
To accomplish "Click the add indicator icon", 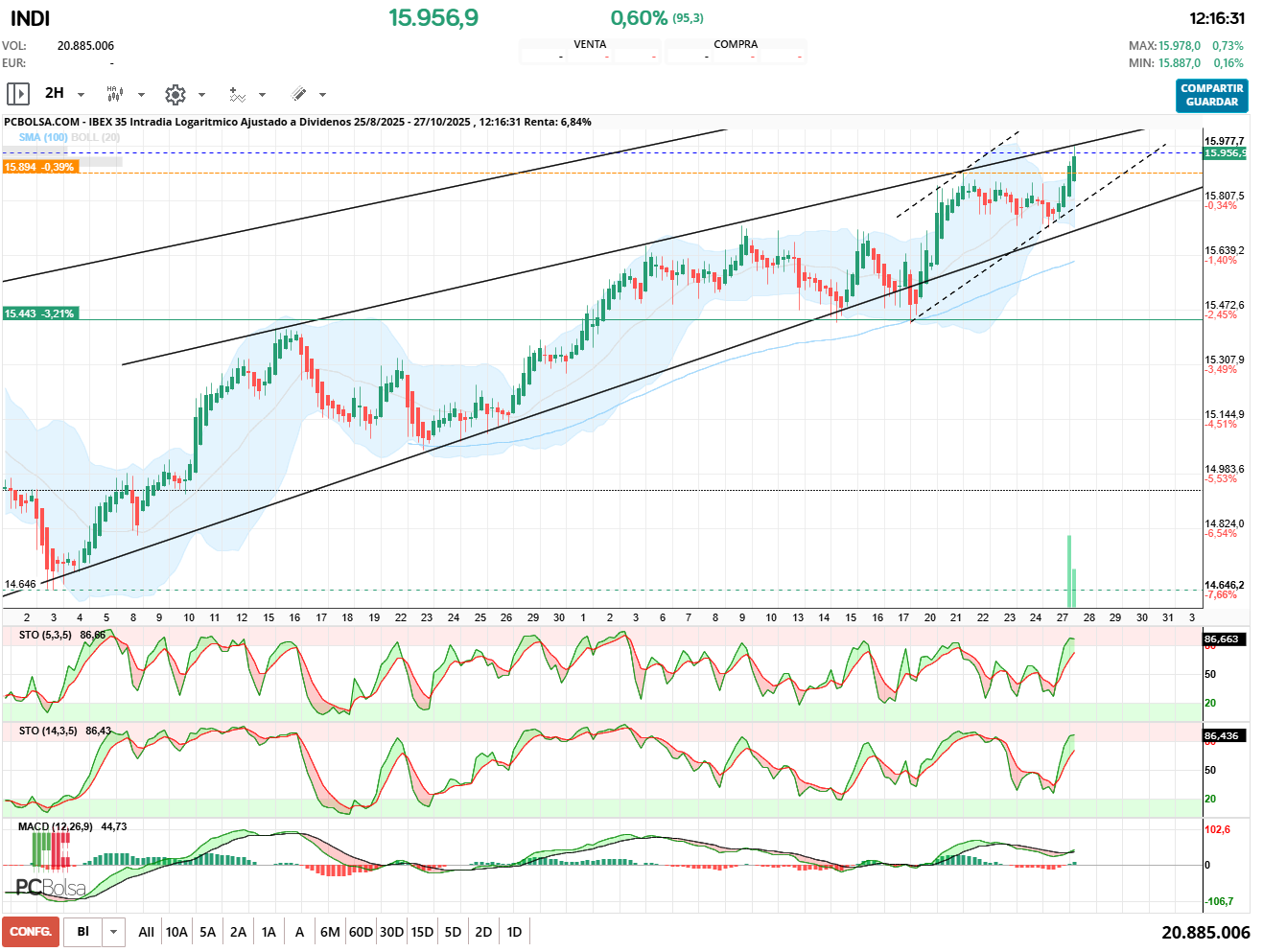I will pyautogui.click(x=237, y=94).
